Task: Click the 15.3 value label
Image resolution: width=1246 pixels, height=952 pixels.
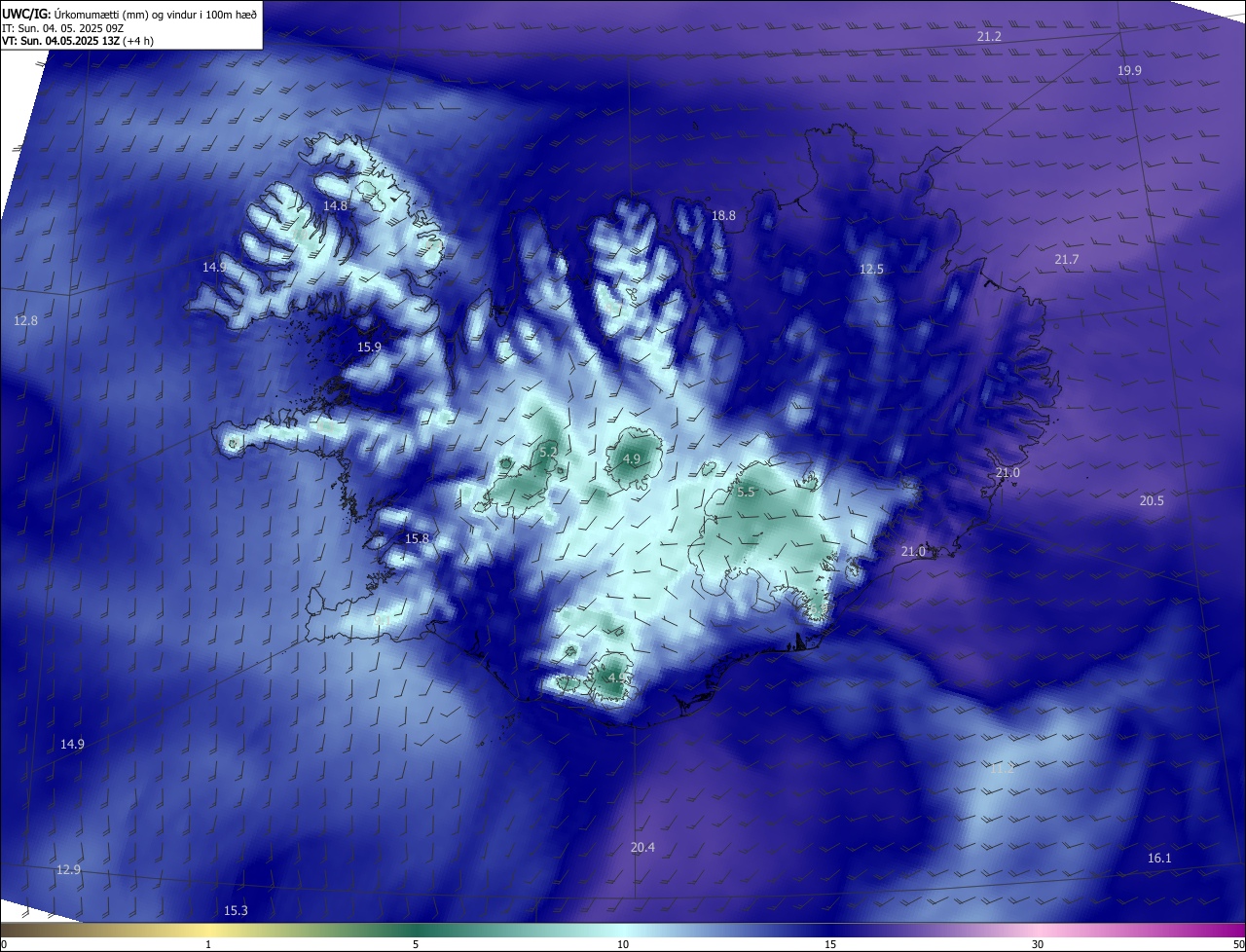Action: click(x=236, y=910)
